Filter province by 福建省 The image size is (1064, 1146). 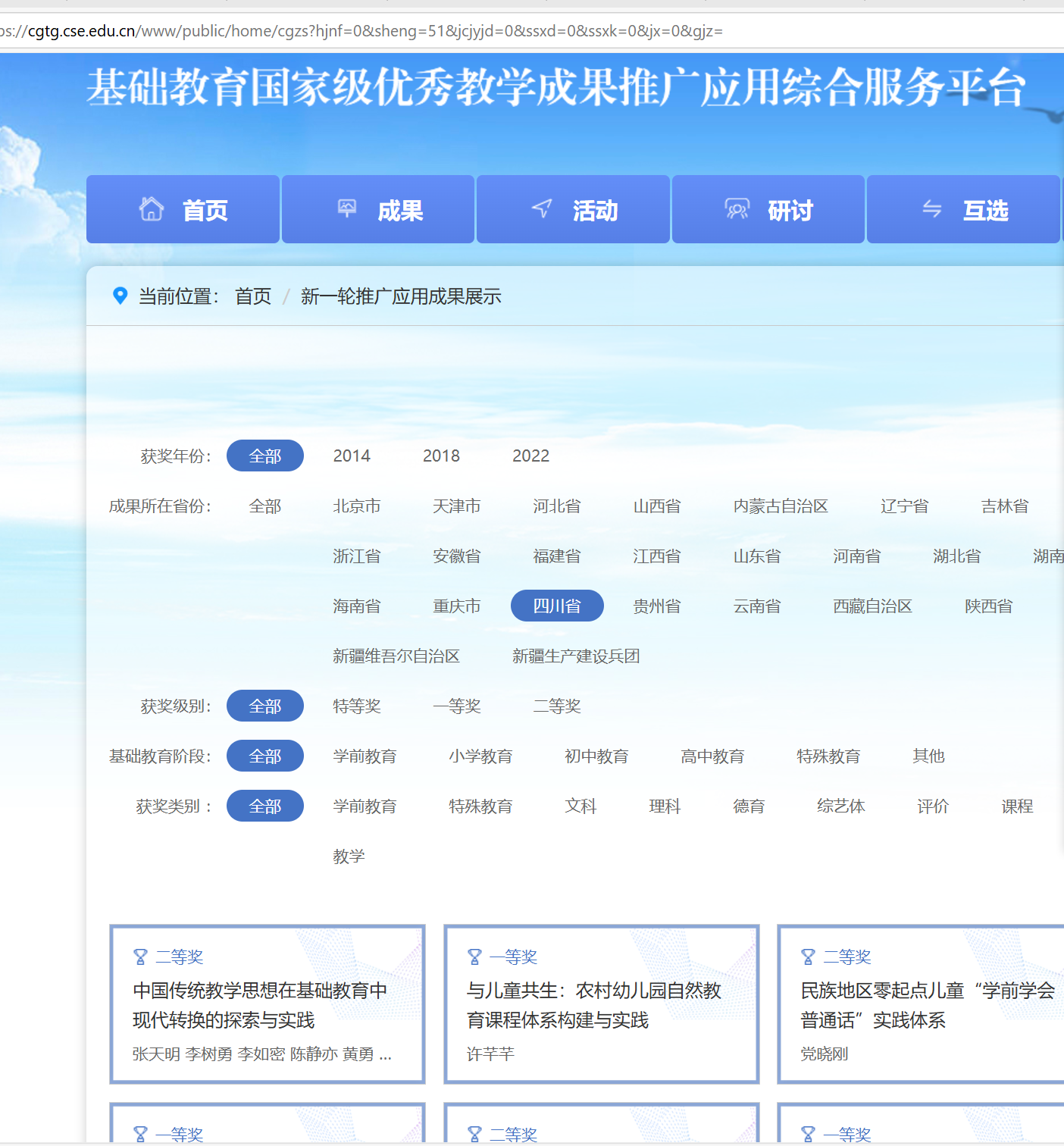(557, 556)
